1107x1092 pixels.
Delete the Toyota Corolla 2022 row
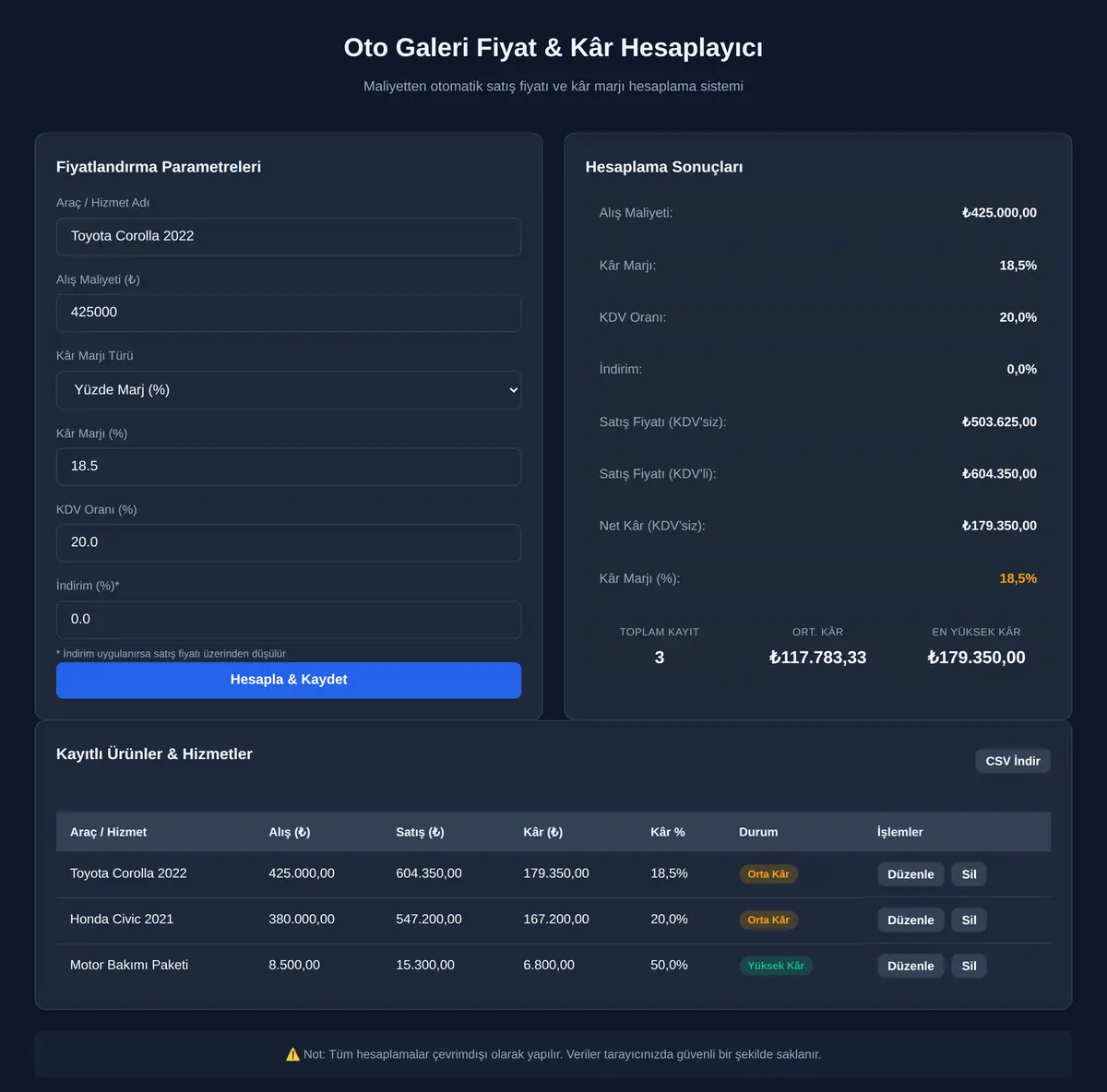point(969,874)
